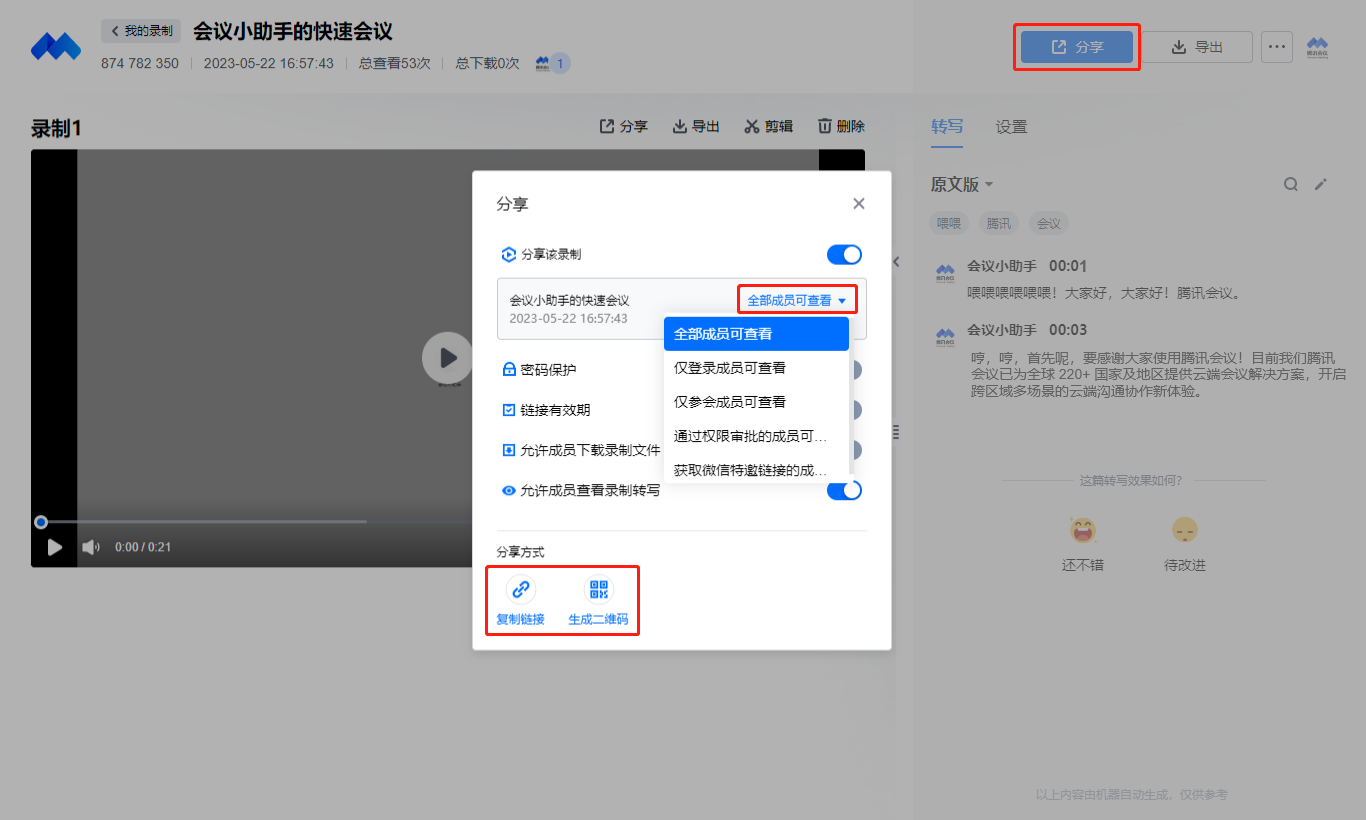Click the large play button on the video
This screenshot has width=1366, height=820.
point(447,357)
